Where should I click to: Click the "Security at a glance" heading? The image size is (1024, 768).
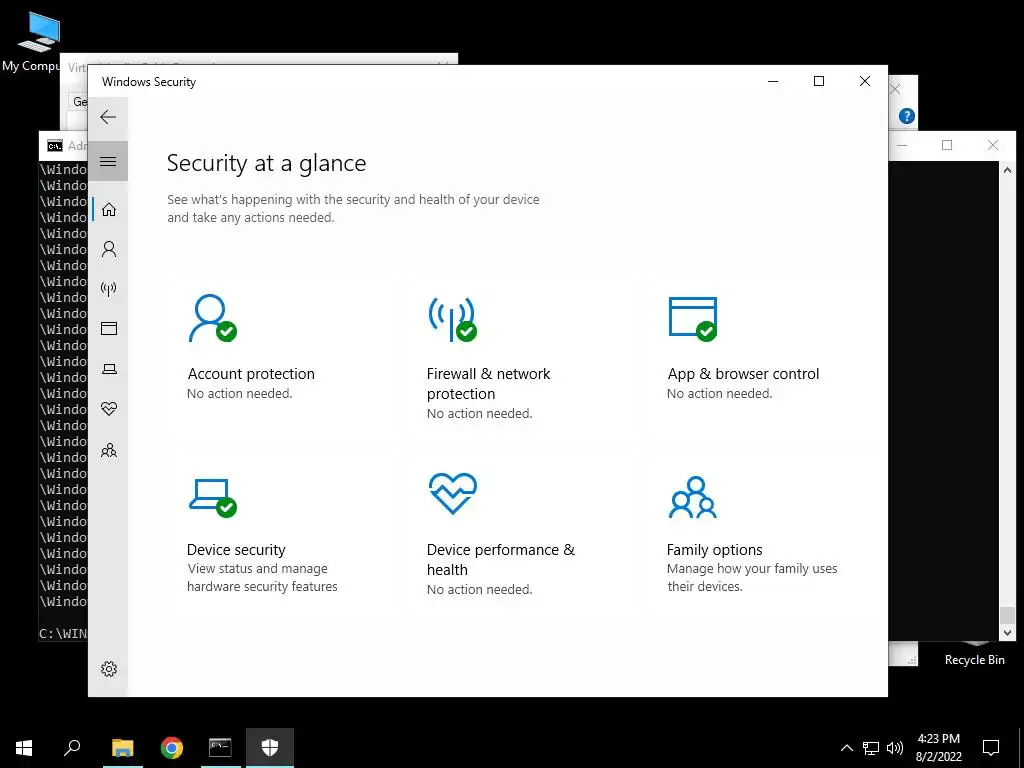point(266,163)
